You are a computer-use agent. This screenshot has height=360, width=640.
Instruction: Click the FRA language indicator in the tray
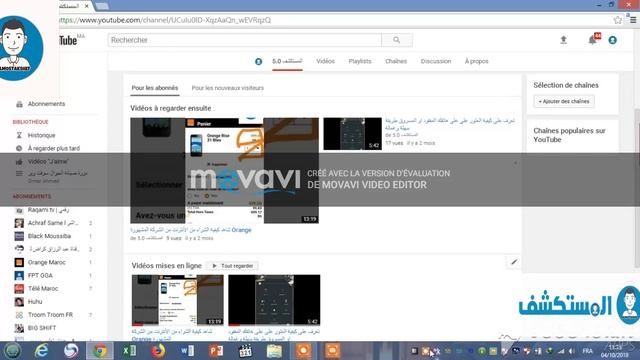point(587,351)
